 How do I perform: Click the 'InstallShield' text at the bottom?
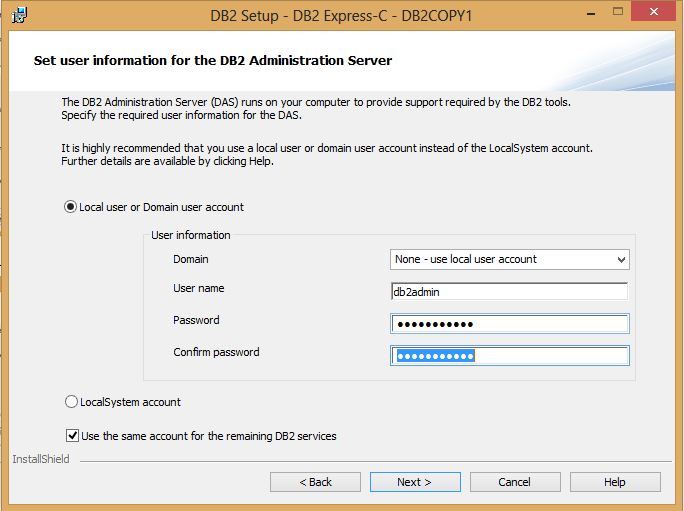[x=41, y=459]
